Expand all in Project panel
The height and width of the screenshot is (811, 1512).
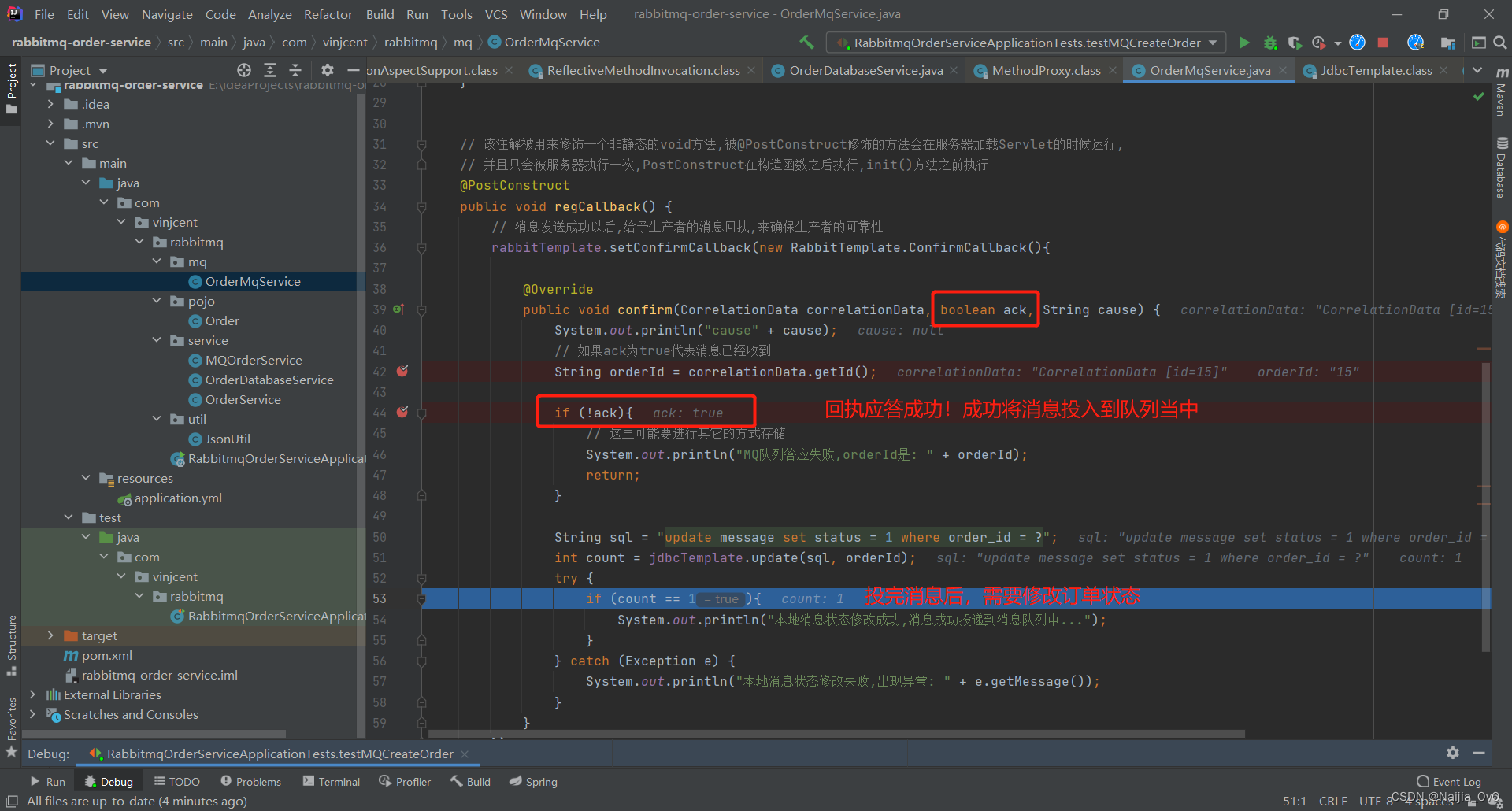pyautogui.click(x=270, y=70)
